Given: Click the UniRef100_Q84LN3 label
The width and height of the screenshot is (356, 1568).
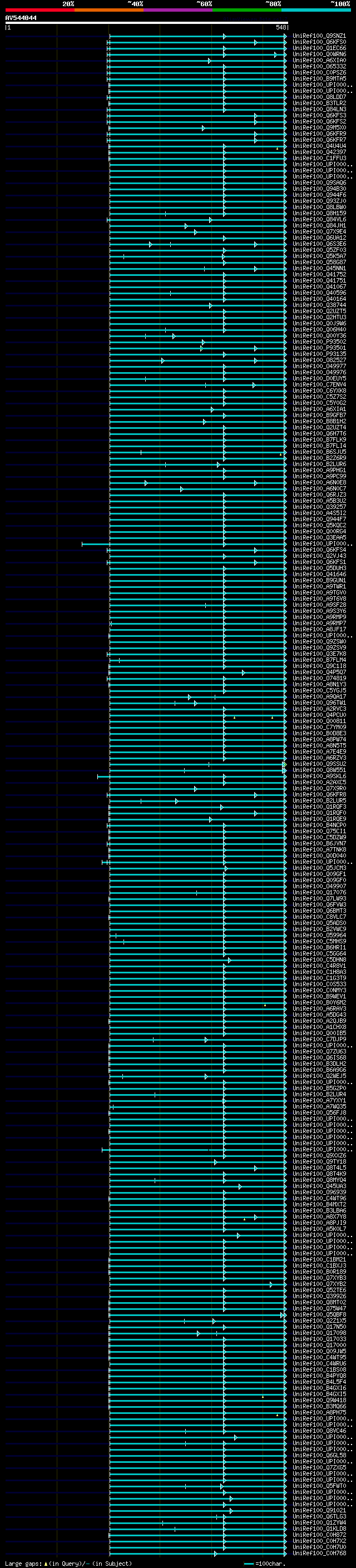Looking at the screenshot, I should [319, 110].
